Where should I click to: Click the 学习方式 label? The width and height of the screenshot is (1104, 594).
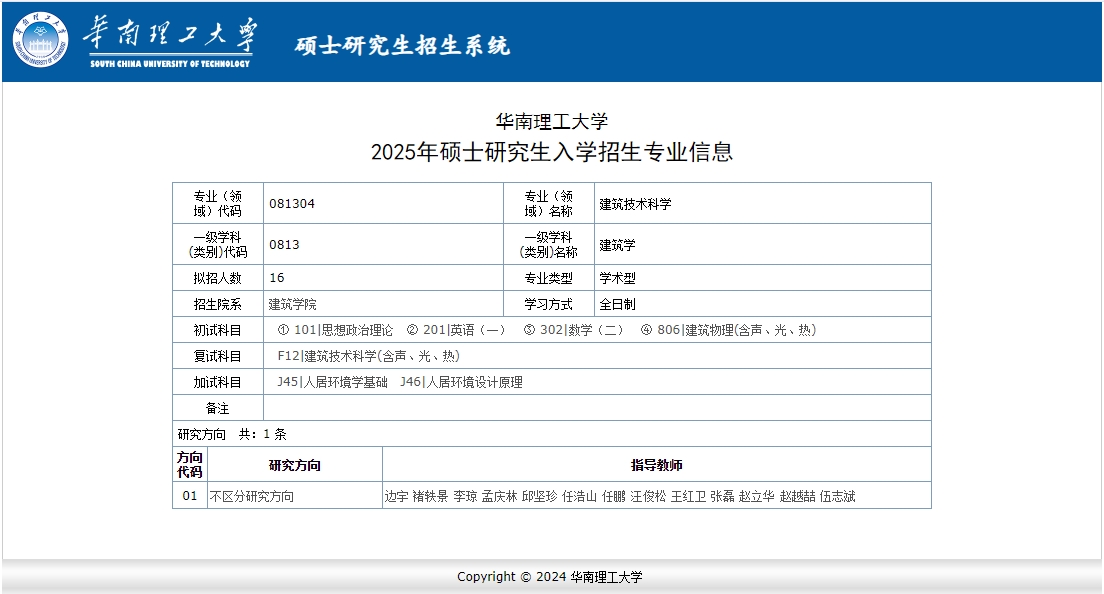point(548,304)
